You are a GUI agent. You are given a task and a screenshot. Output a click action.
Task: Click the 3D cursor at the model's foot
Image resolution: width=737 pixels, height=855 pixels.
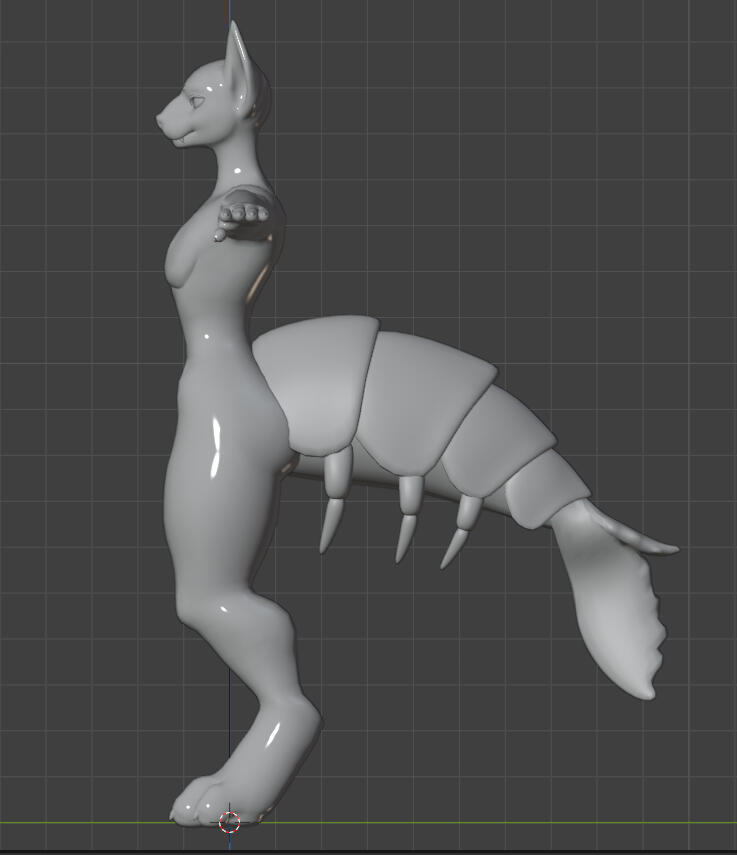pos(229,822)
